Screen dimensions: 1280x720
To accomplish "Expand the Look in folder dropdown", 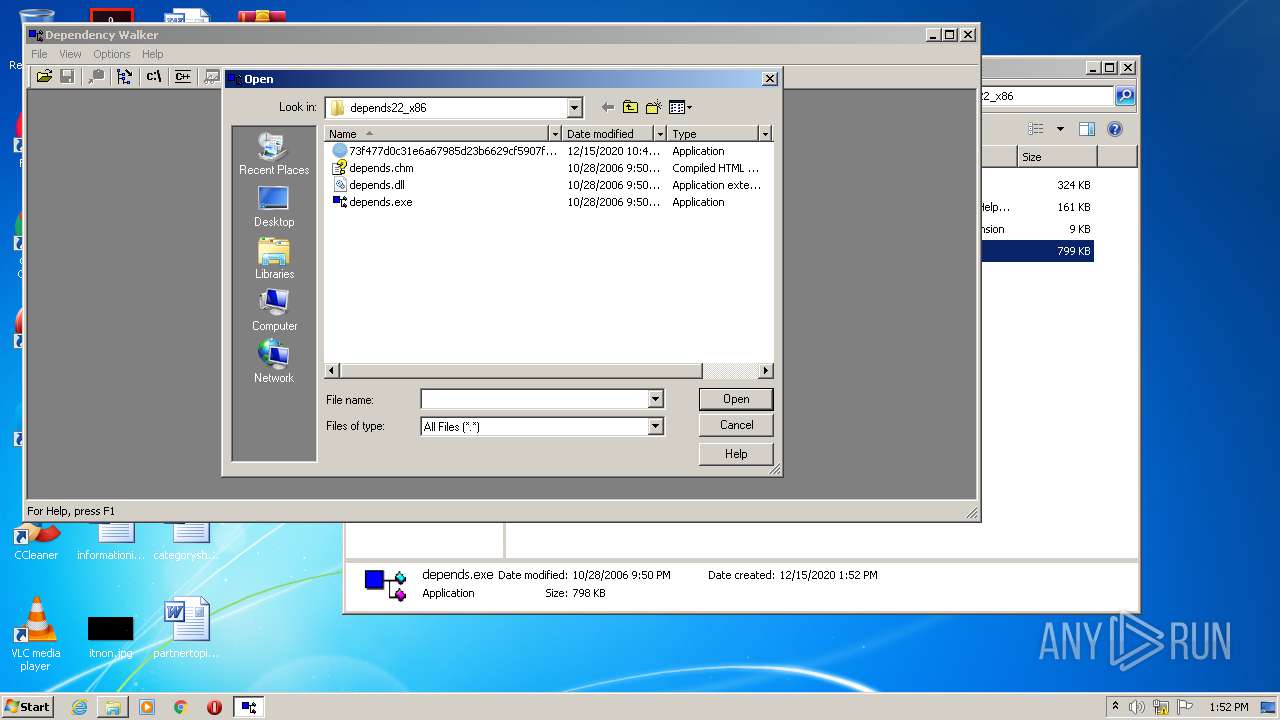I will coord(574,108).
